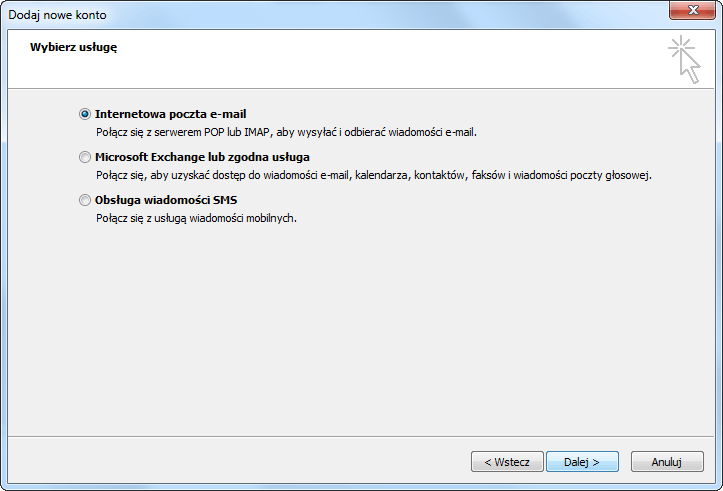Click the word SMS in the third option label
Viewport: 723px width, 491px height.
225,200
